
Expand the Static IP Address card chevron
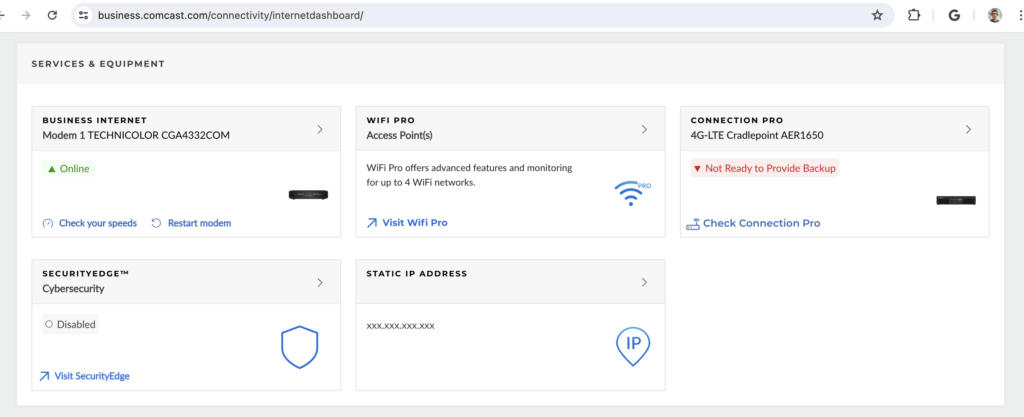point(644,283)
